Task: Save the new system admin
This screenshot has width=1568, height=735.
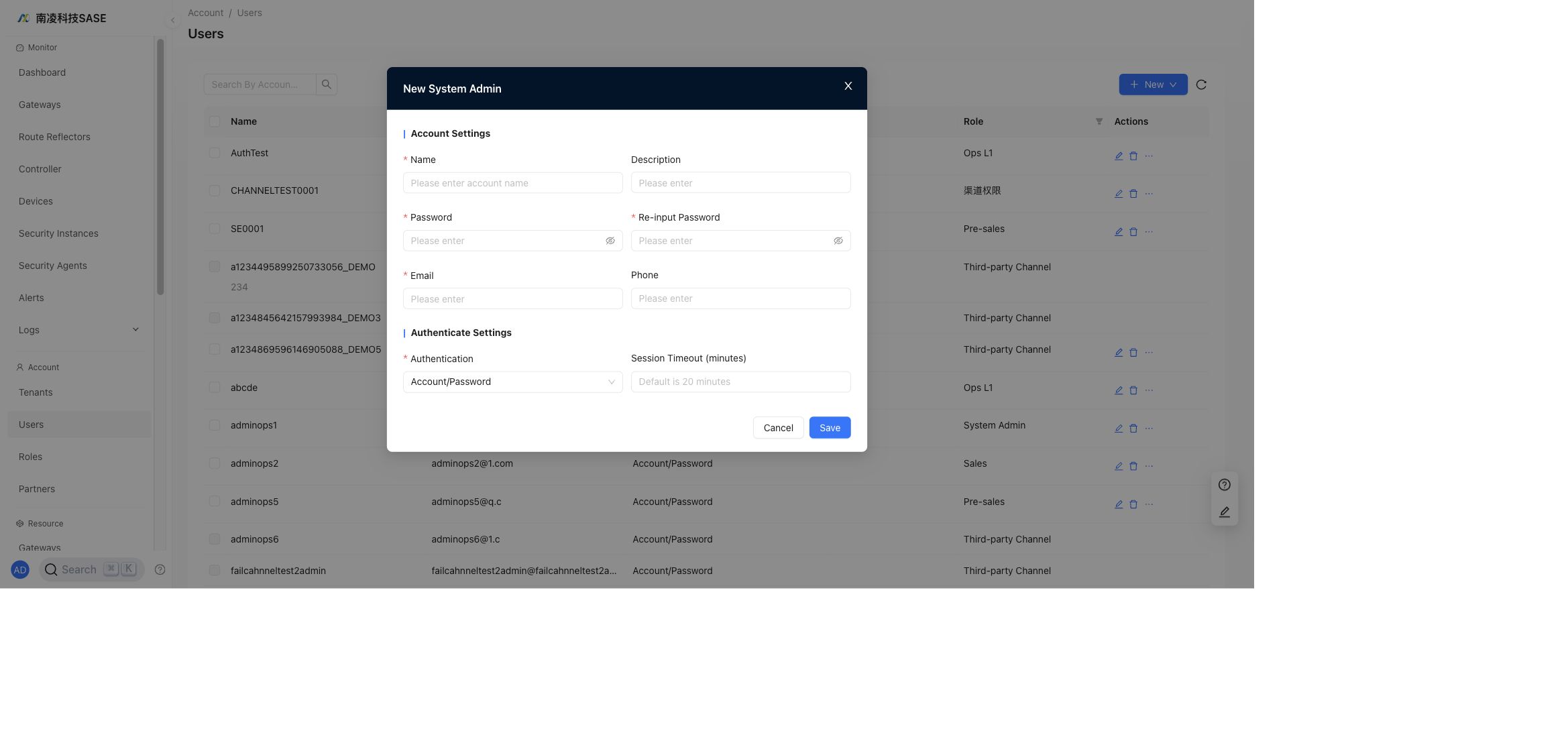Action: (830, 428)
